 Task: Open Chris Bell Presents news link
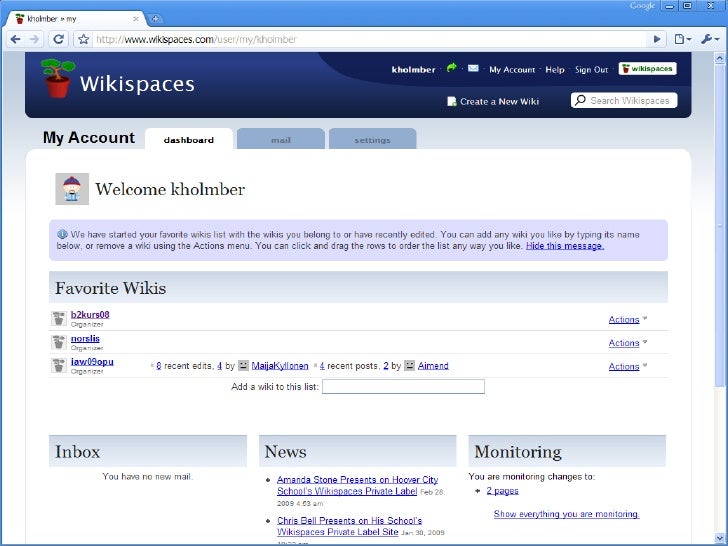[x=350, y=526]
